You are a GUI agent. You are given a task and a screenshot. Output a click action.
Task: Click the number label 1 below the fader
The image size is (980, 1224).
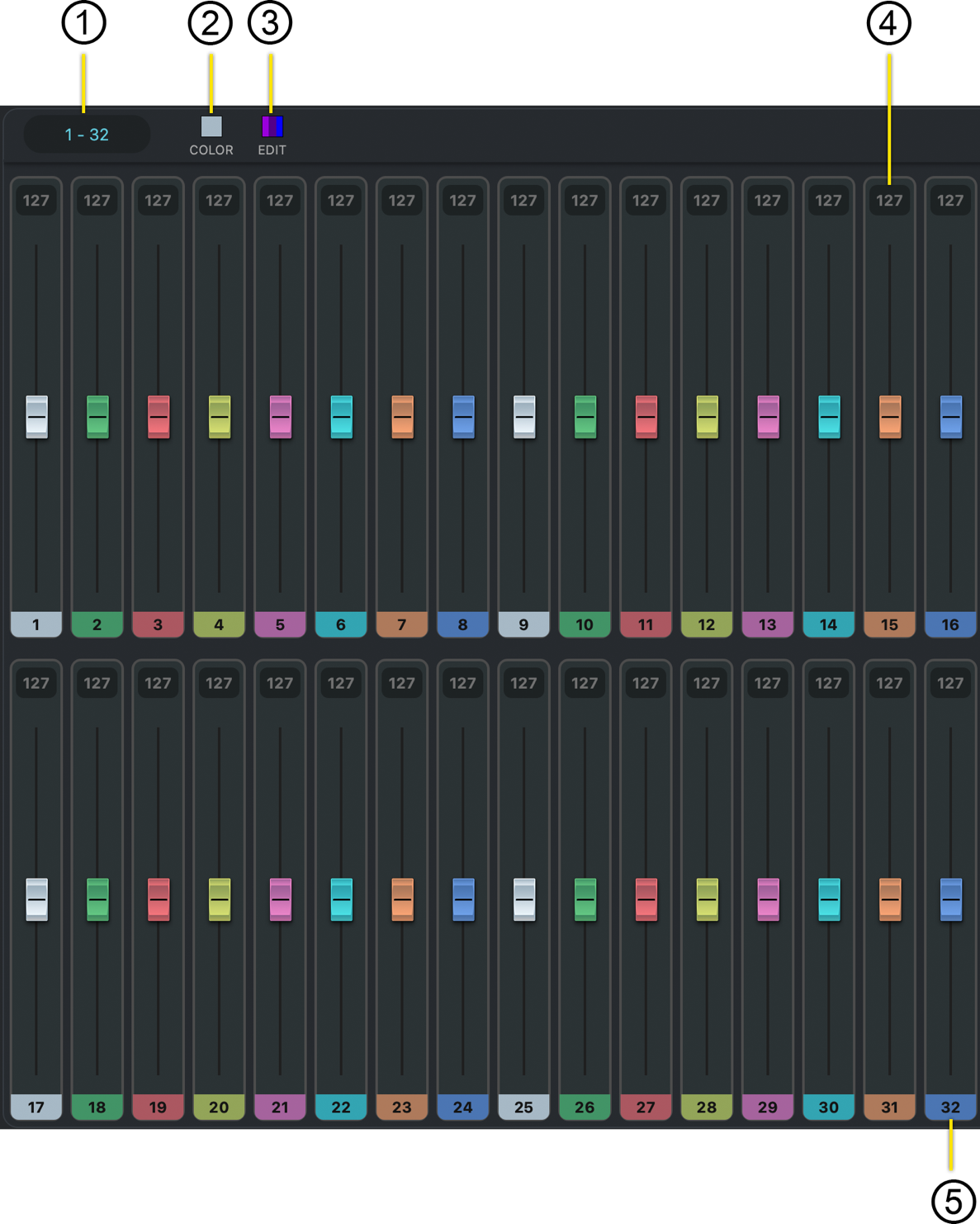pos(36,624)
